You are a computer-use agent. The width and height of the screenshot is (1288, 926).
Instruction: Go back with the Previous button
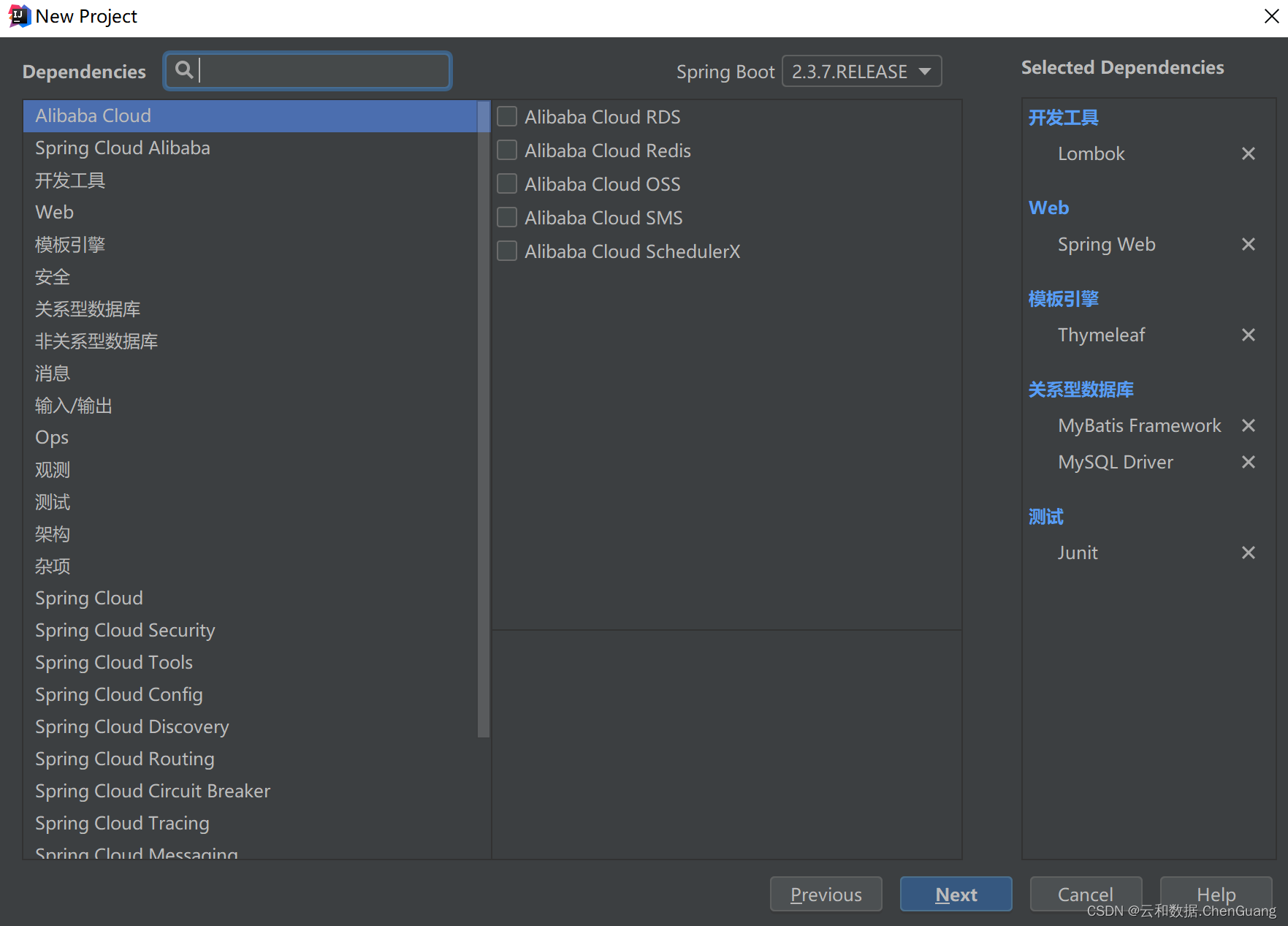click(826, 895)
